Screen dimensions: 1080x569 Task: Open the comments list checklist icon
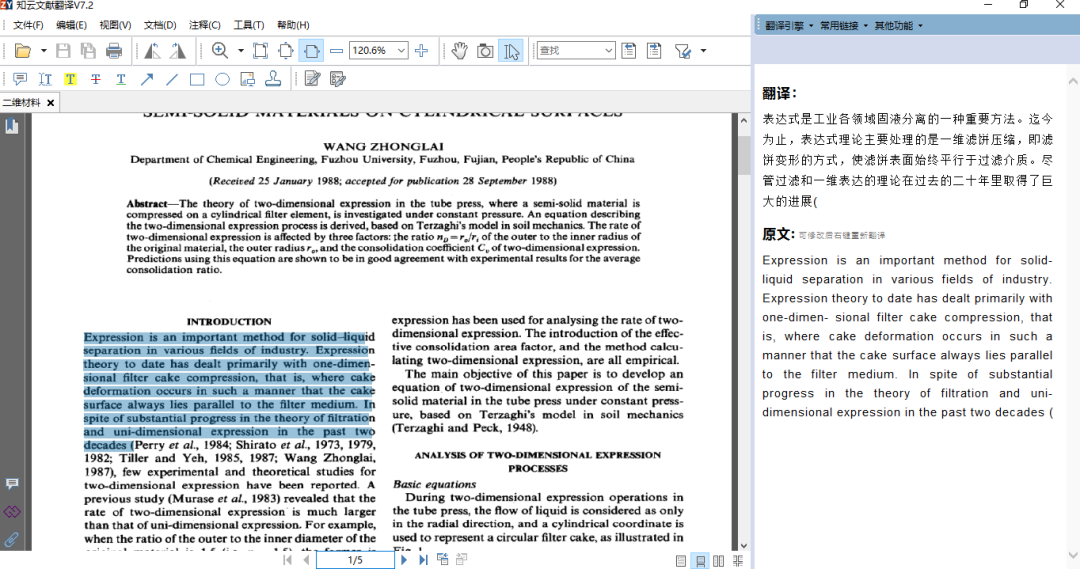pyautogui.click(x=338, y=79)
